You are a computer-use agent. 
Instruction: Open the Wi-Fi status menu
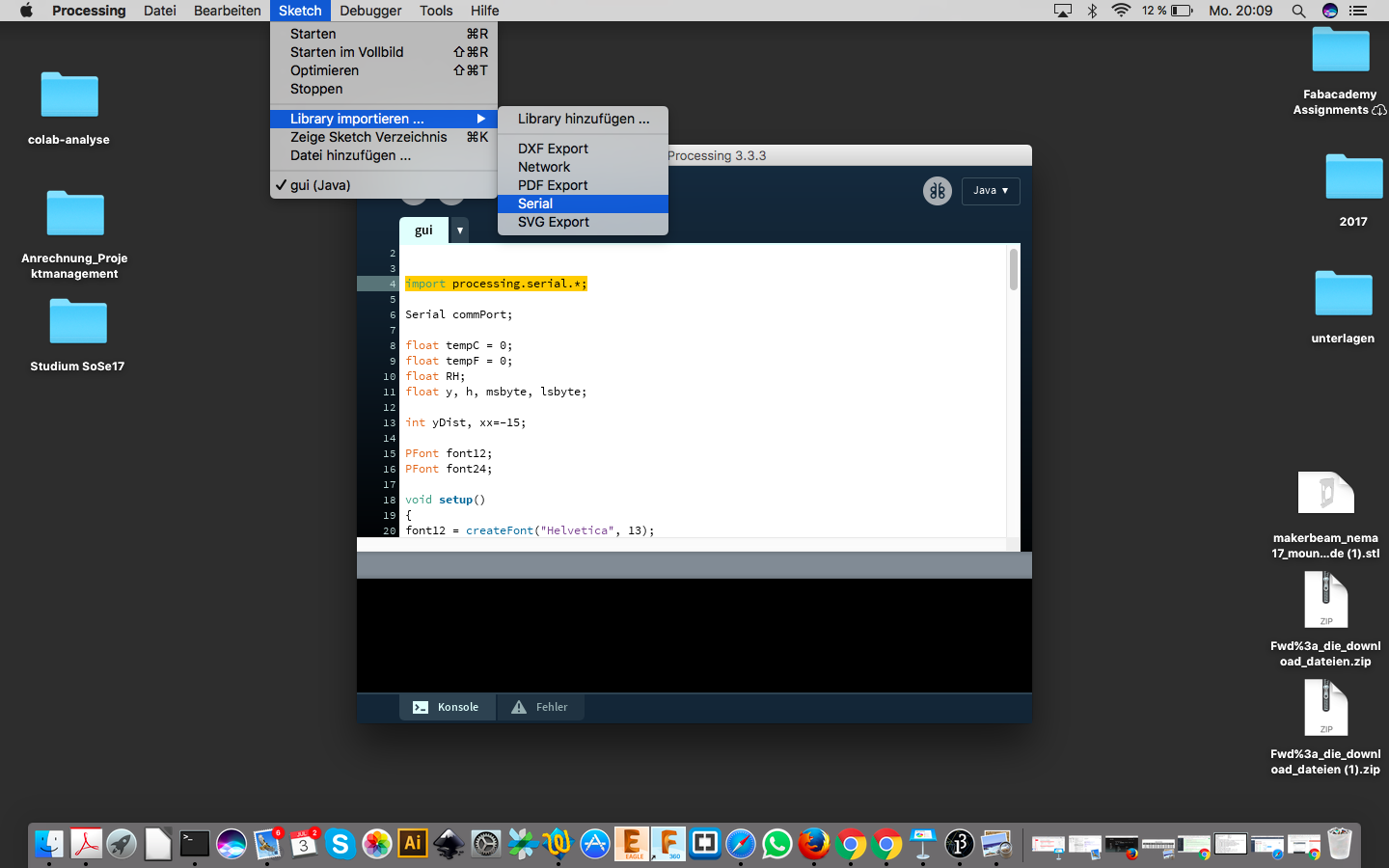click(1121, 11)
